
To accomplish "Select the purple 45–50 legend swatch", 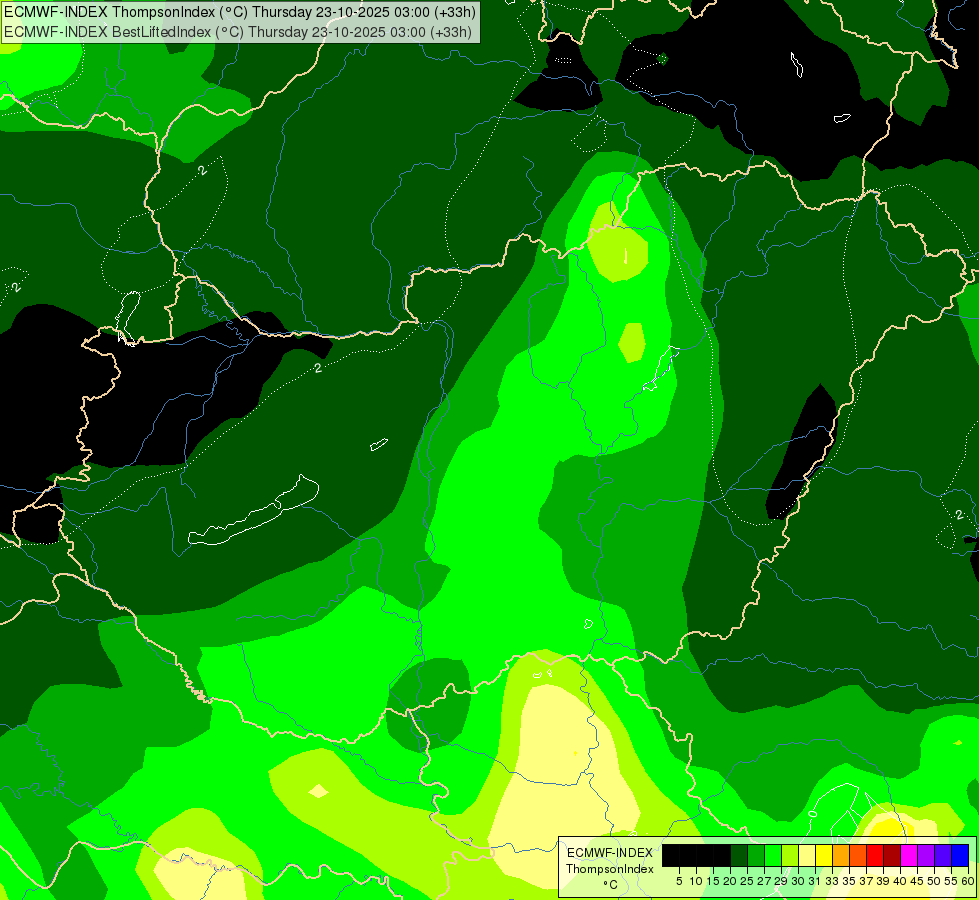I will pyautogui.click(x=925, y=855).
